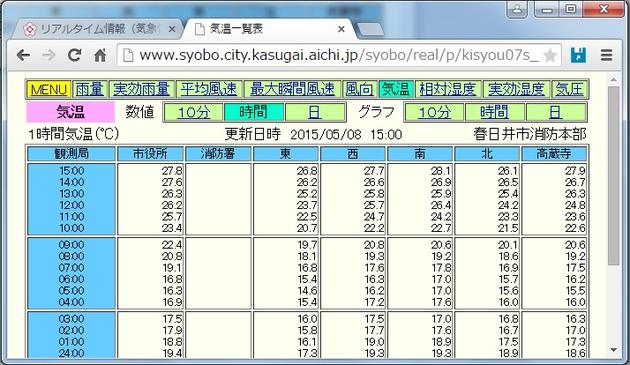Click the blue floppy disk extension icon
The height and width of the screenshot is (365, 630).
(x=579, y=55)
